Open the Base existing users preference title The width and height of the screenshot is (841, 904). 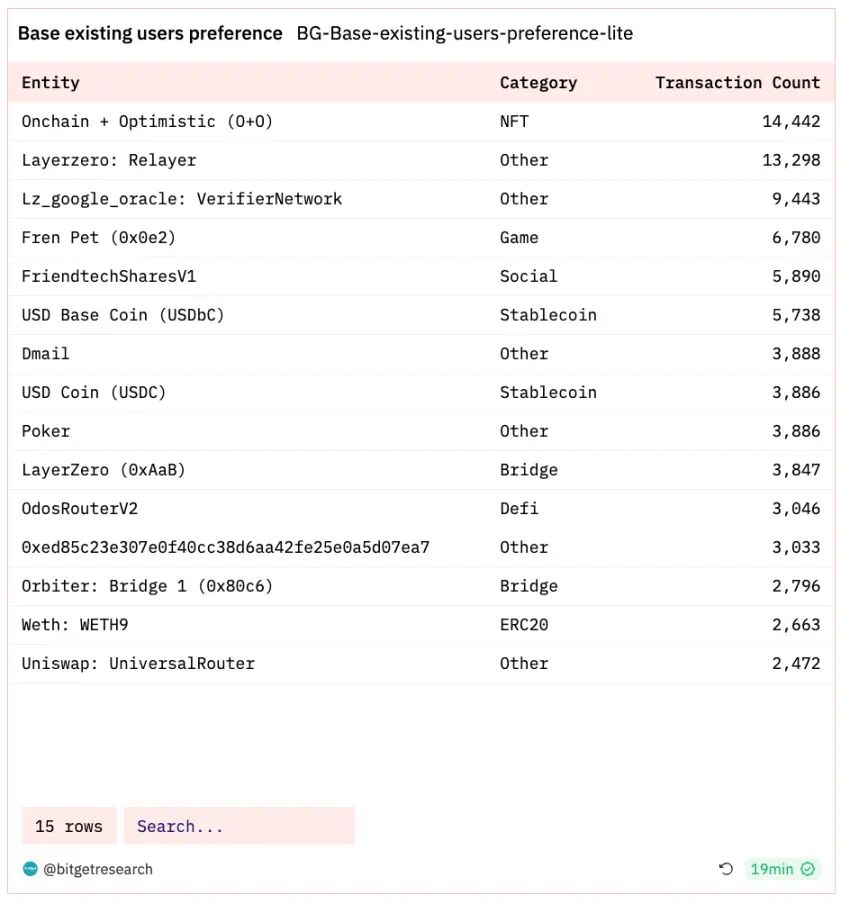[150, 33]
